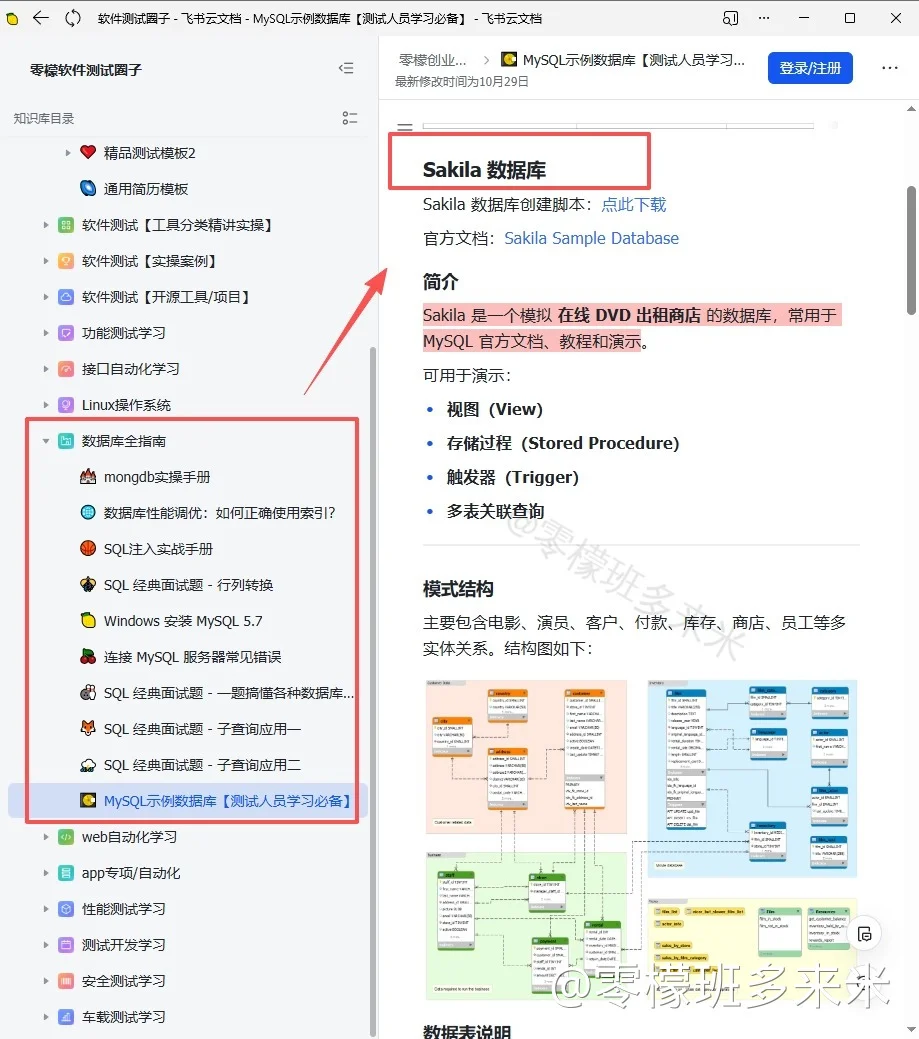Expand the 接口自动化学习 section
919x1039 pixels.
[x=46, y=369]
